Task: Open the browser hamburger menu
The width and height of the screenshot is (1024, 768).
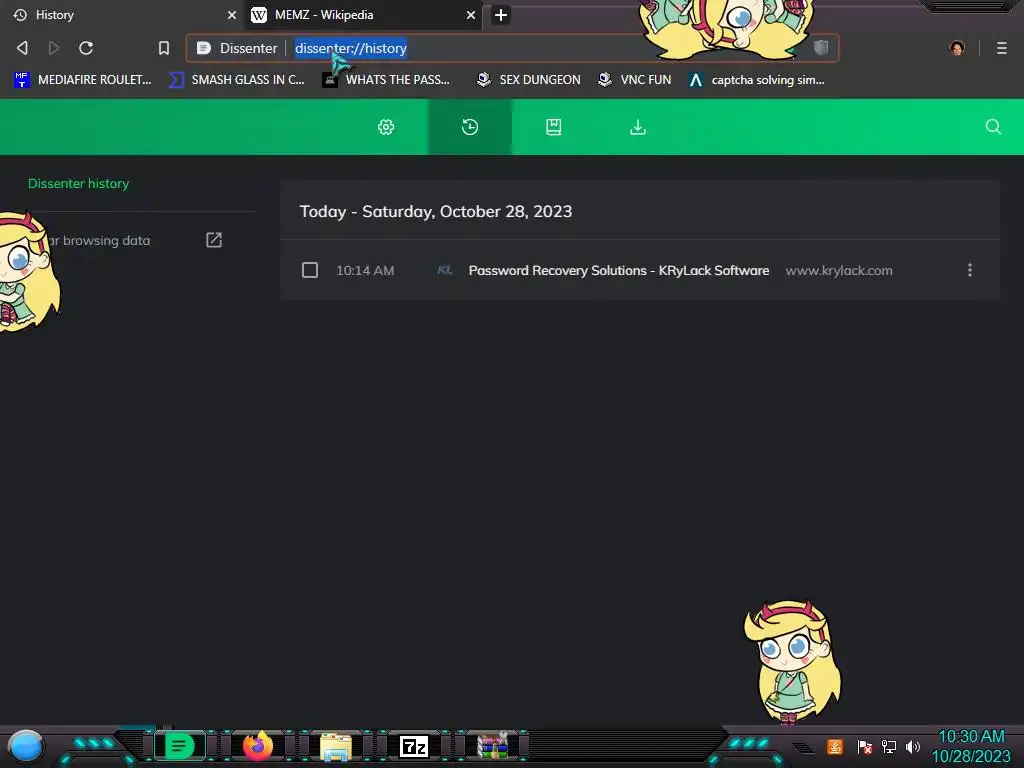Action: 1001,48
